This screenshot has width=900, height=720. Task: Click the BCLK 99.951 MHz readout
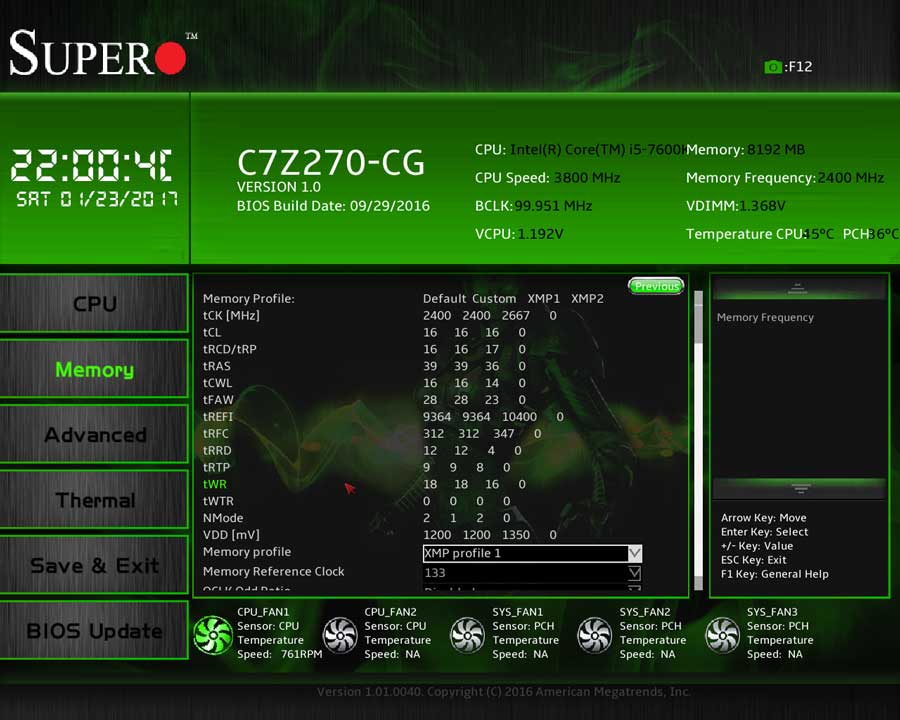coord(533,206)
